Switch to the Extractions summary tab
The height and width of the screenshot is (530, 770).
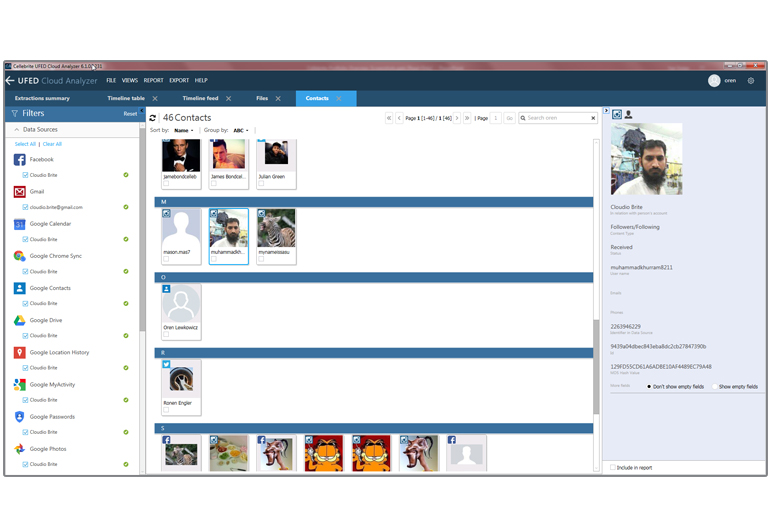click(x=42, y=99)
